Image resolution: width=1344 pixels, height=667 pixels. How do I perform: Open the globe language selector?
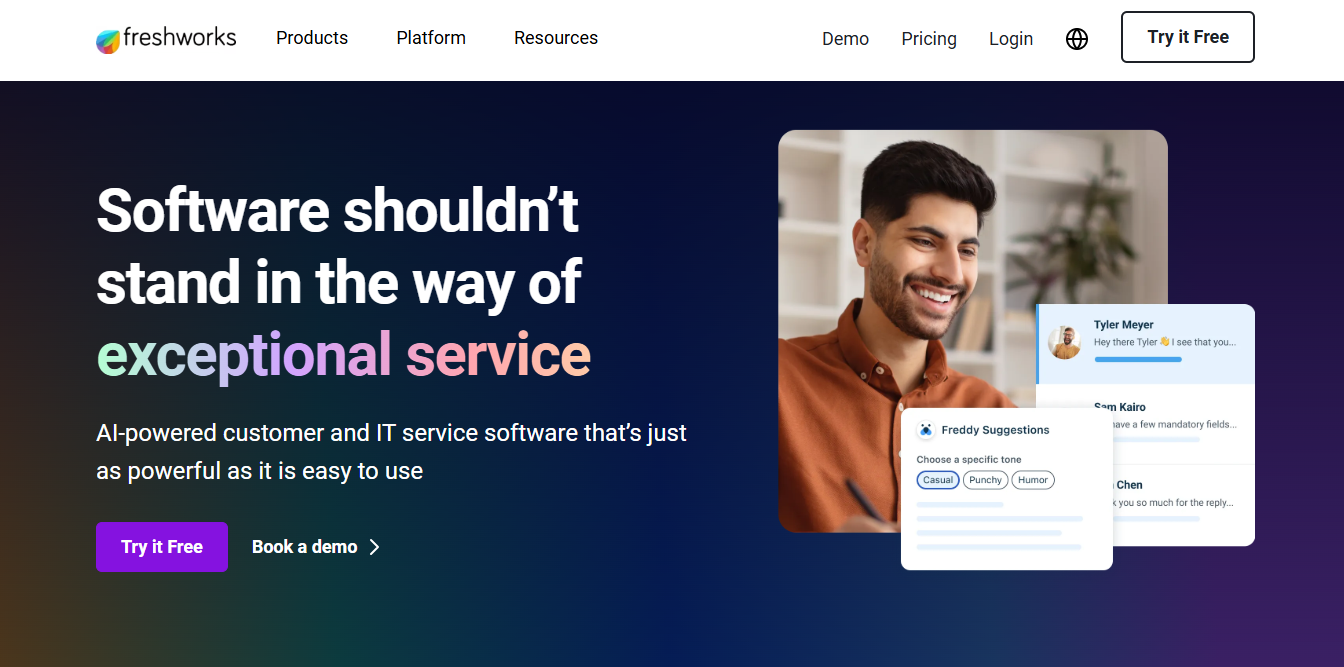[x=1076, y=38]
